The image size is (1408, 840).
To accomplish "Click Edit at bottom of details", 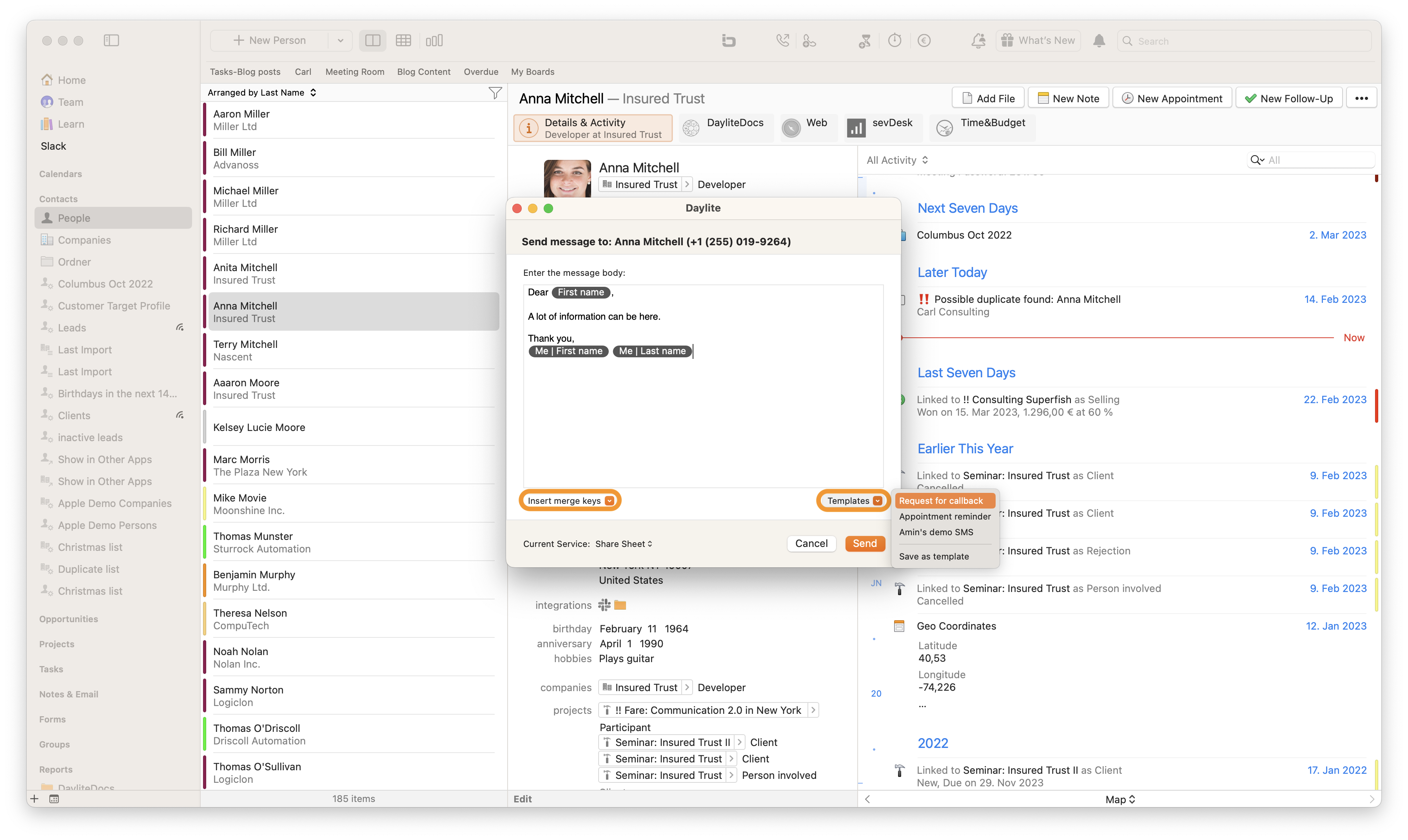I will (x=522, y=799).
